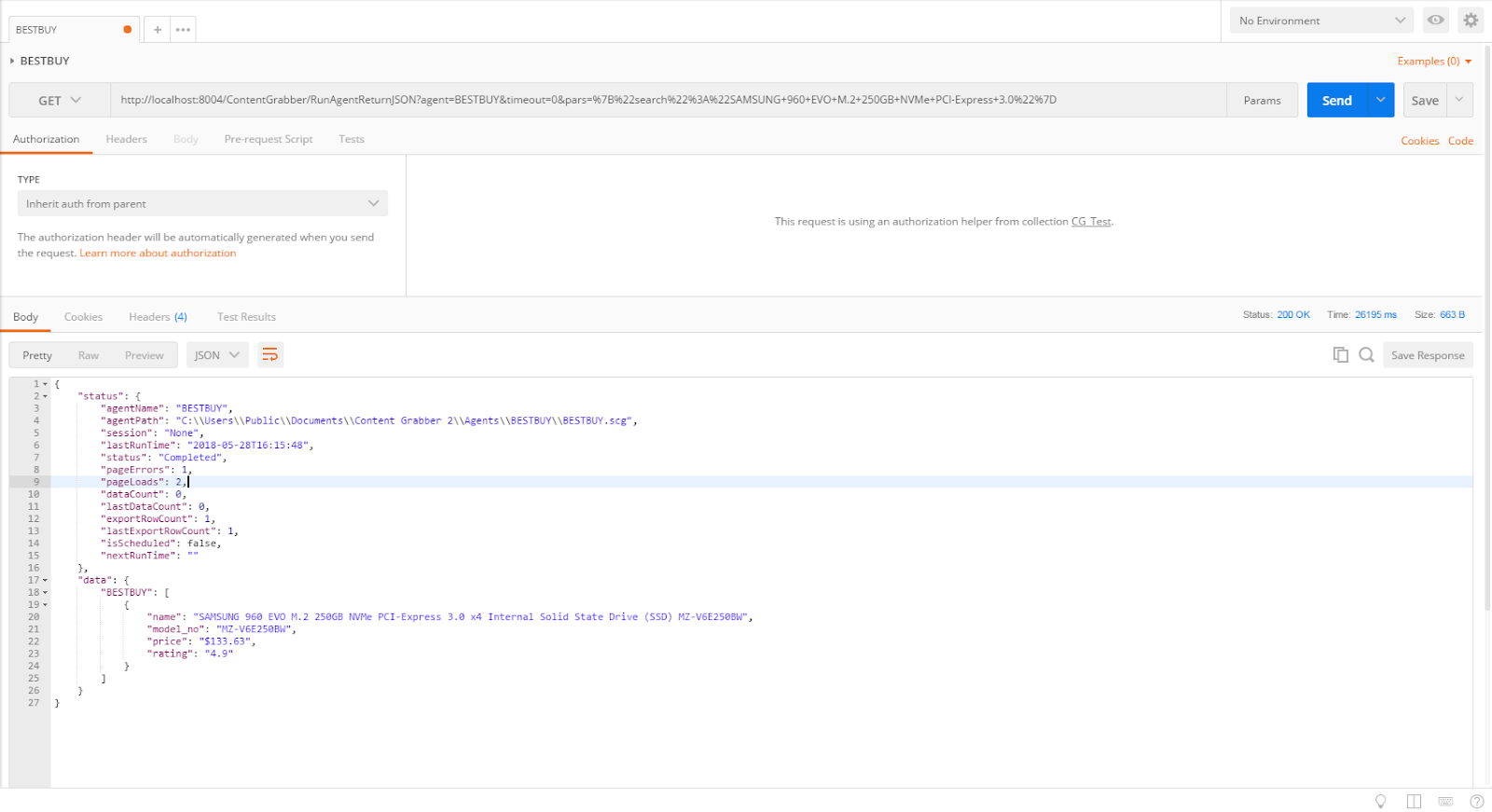Open Learn more about authorization link

[x=158, y=253]
